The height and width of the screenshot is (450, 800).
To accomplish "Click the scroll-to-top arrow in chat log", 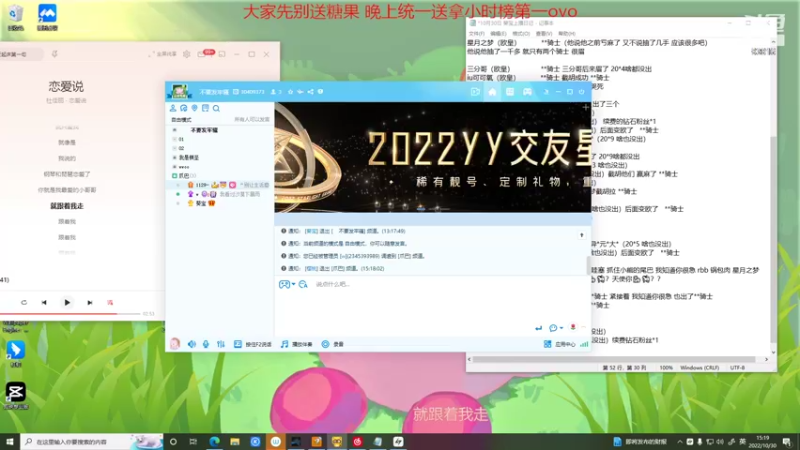I will point(582,235).
